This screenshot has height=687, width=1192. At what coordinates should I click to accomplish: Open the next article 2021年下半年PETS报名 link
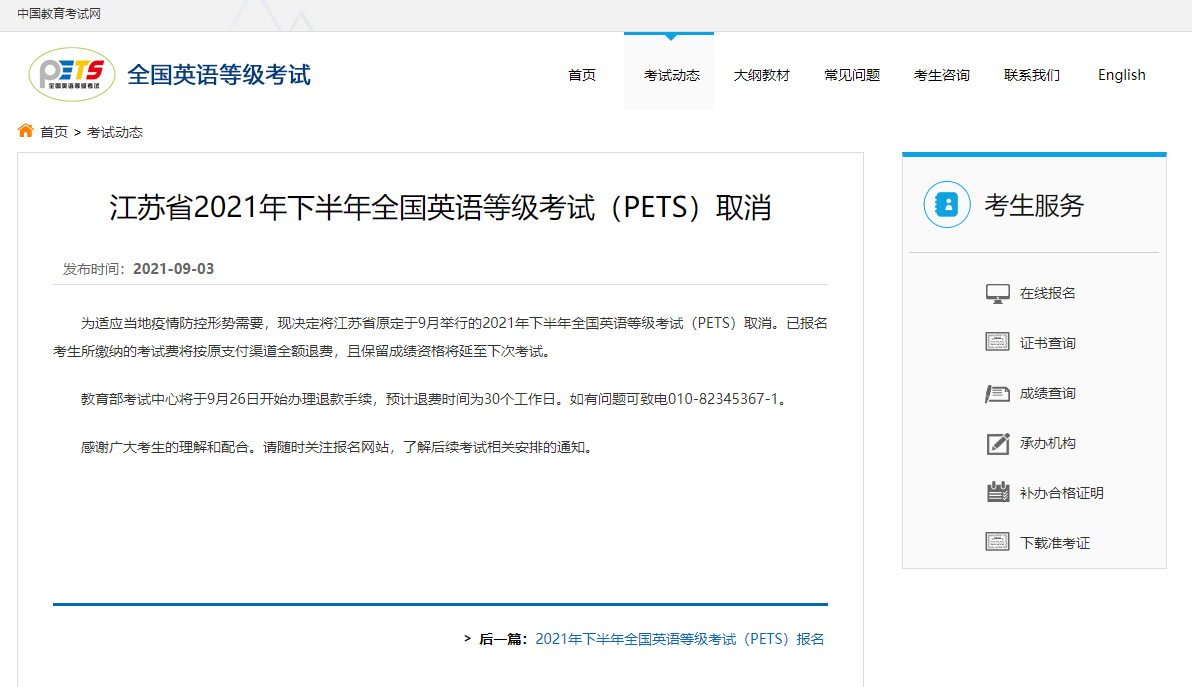coord(679,639)
